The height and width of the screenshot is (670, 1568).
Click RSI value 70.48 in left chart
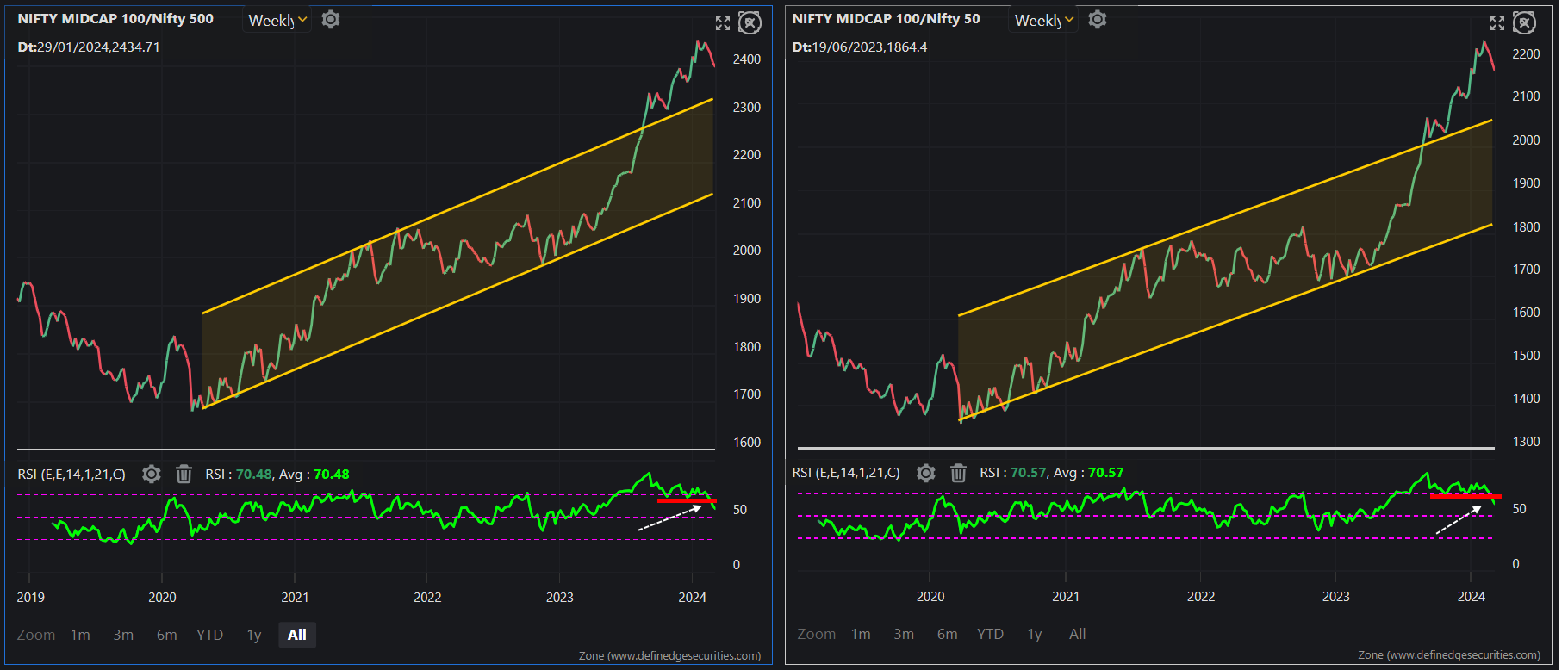tap(253, 474)
